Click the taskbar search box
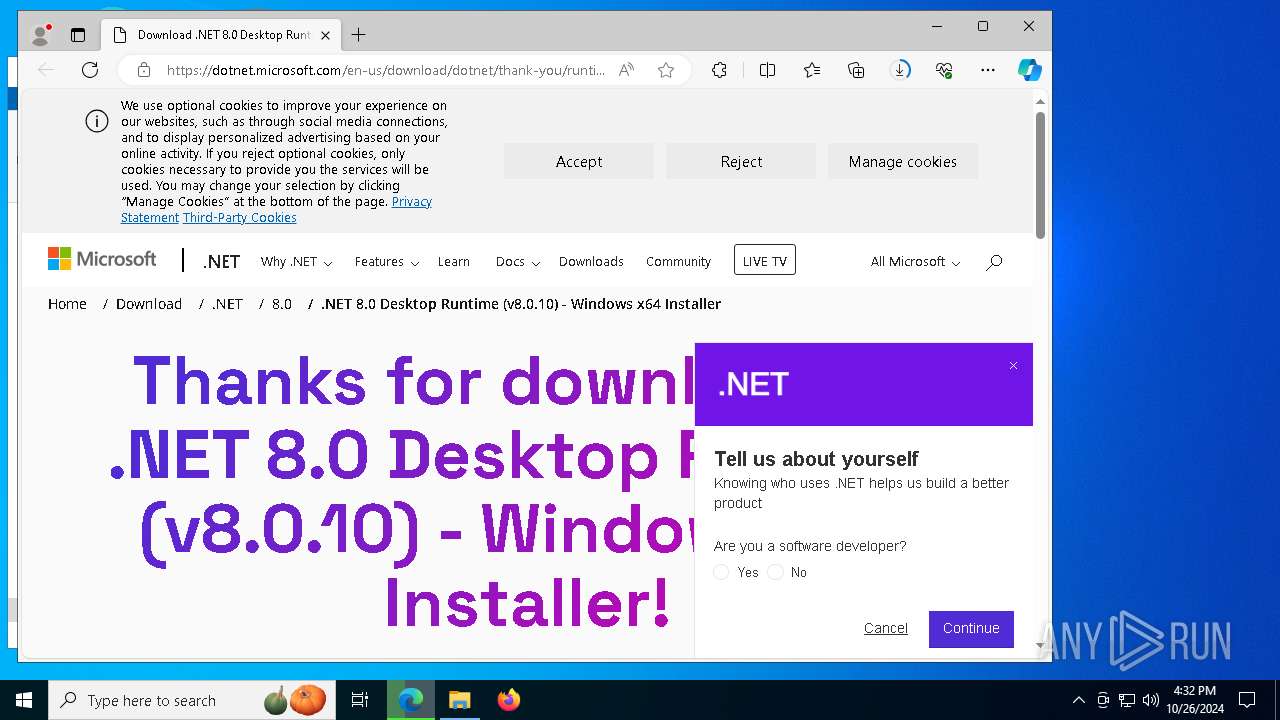 [193, 700]
